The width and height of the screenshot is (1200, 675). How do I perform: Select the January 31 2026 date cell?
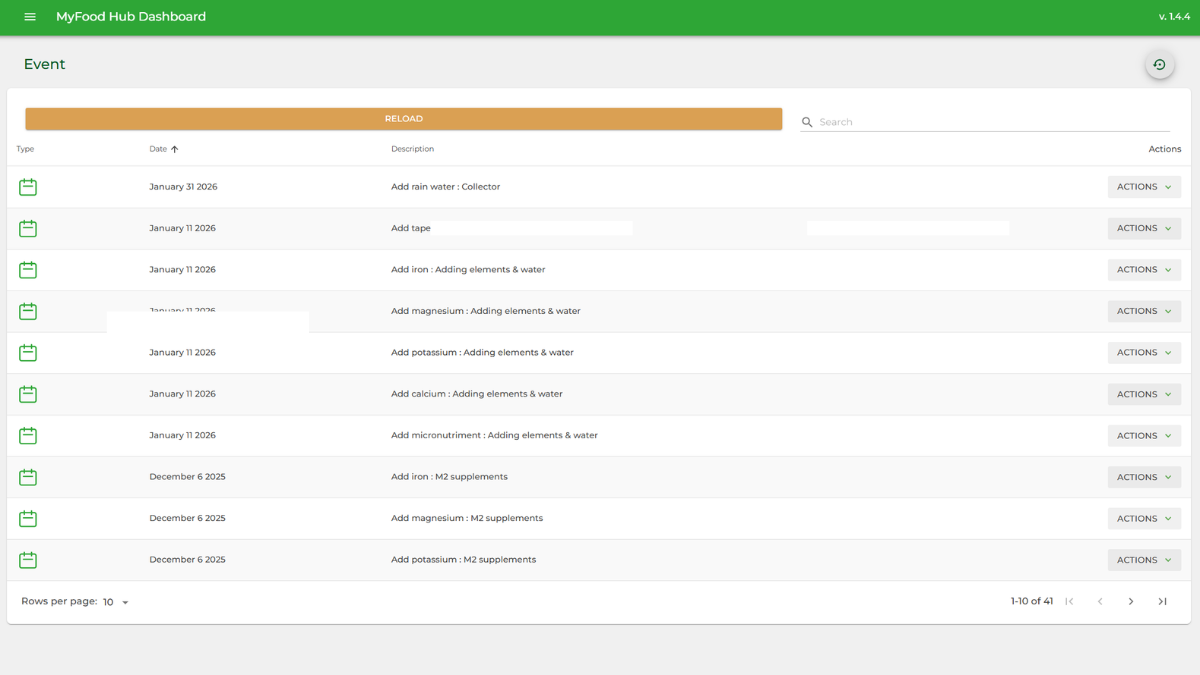point(183,187)
